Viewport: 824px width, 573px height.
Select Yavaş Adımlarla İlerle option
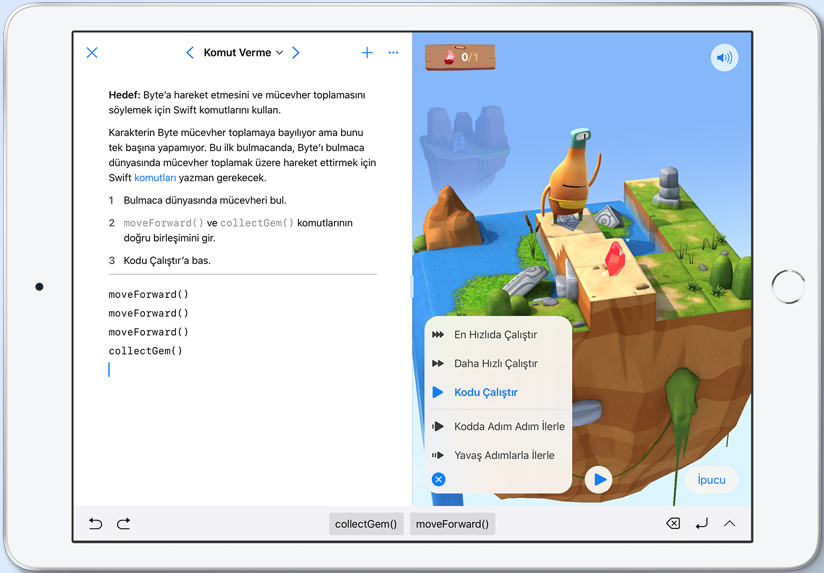coord(504,455)
